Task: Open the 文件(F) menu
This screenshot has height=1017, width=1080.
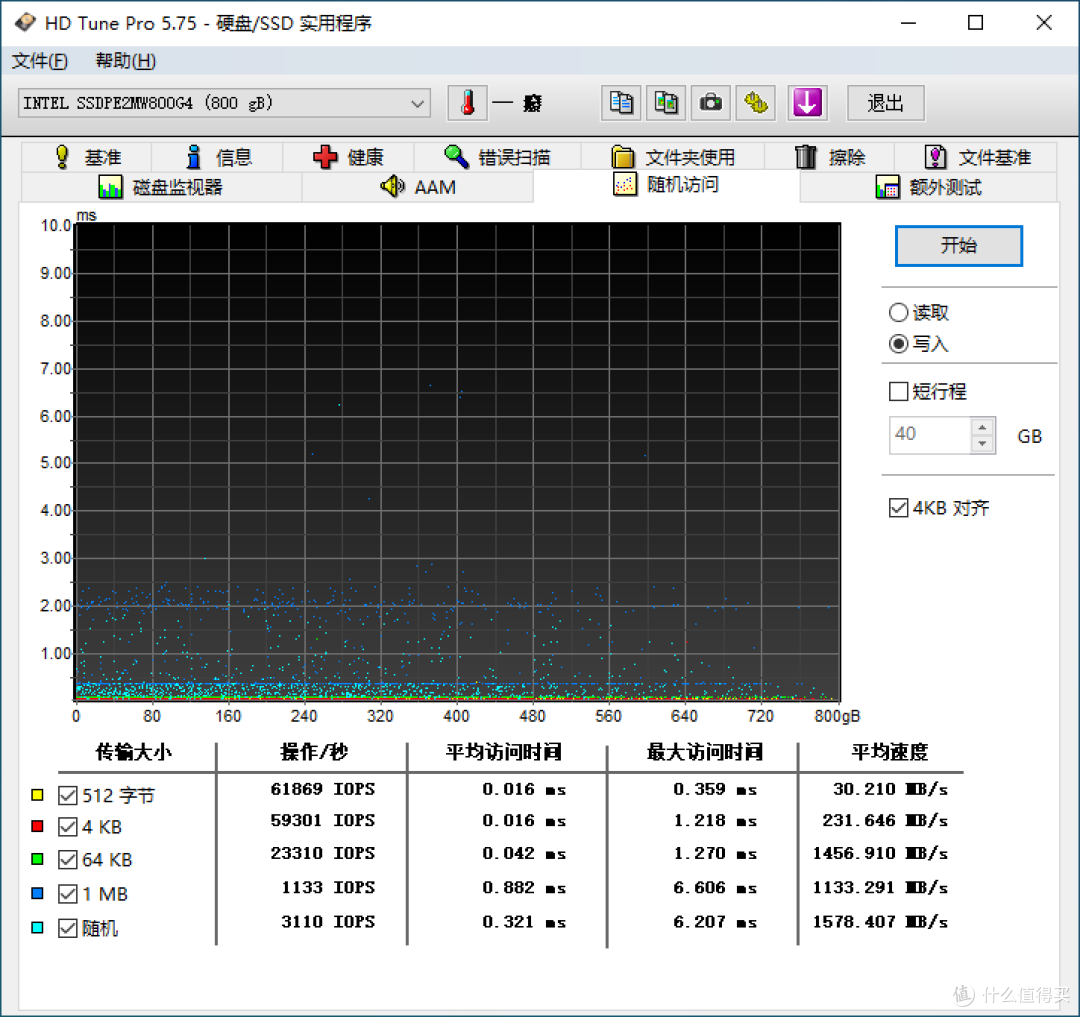Action: click(x=40, y=60)
